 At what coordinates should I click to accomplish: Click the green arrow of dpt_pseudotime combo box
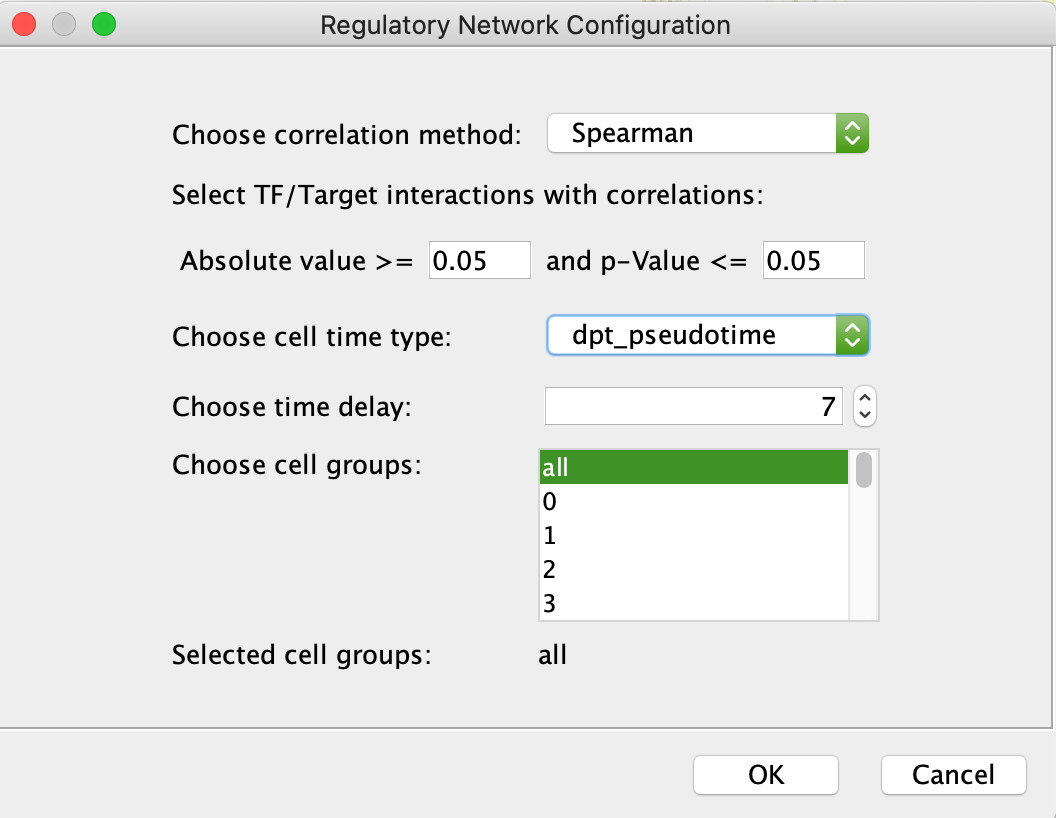(x=852, y=335)
